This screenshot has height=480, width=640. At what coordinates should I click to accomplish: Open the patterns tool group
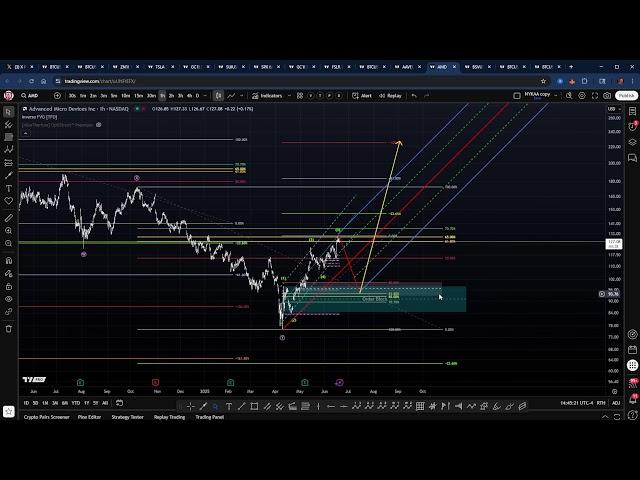[9, 150]
